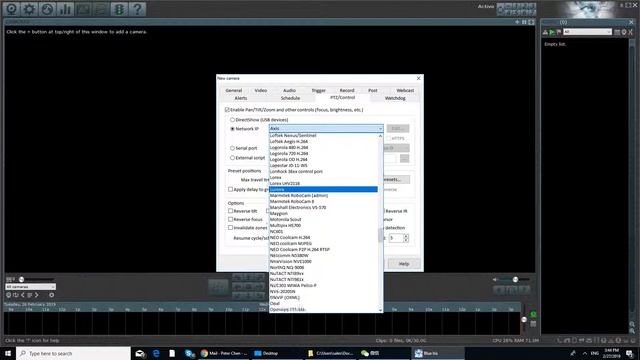Click Type here to search box
The height and width of the screenshot is (360, 640).
pyautogui.click(x=73, y=353)
